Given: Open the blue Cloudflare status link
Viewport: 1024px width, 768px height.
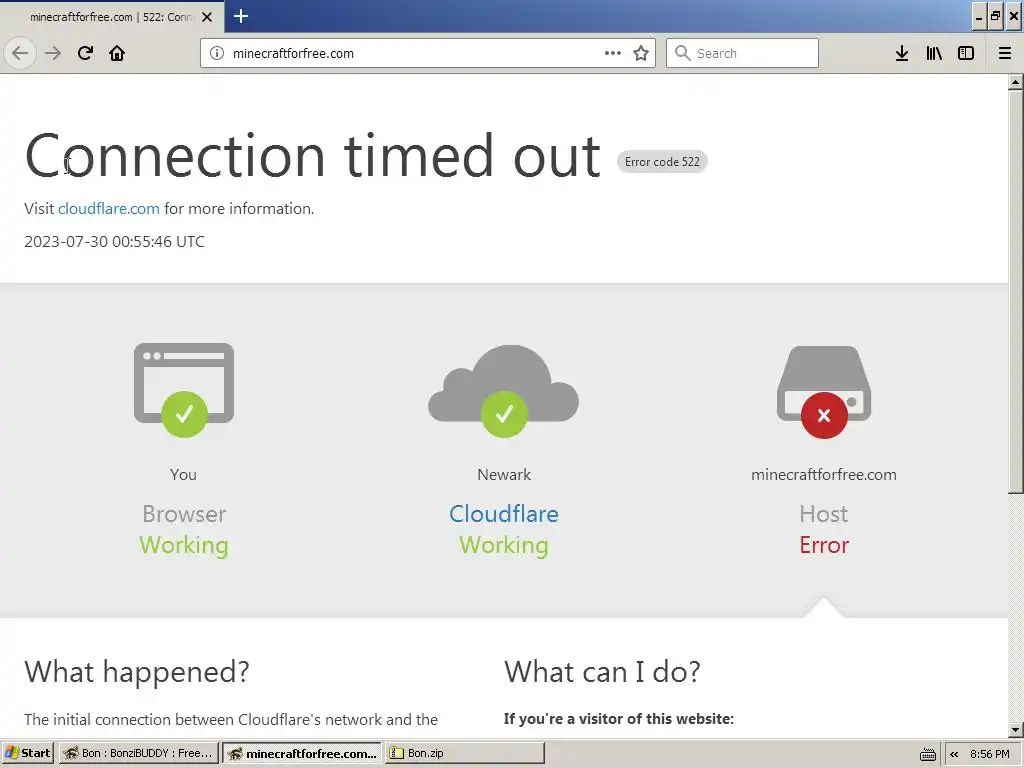Looking at the screenshot, I should [x=504, y=514].
